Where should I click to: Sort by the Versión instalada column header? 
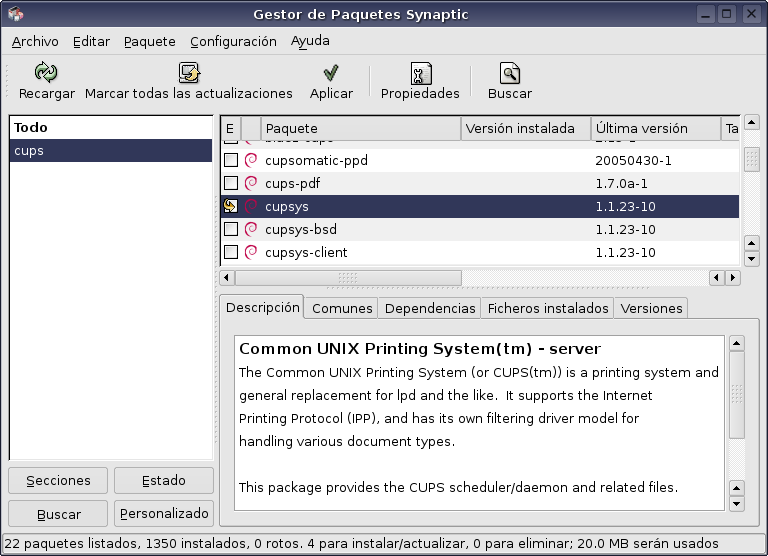point(526,128)
